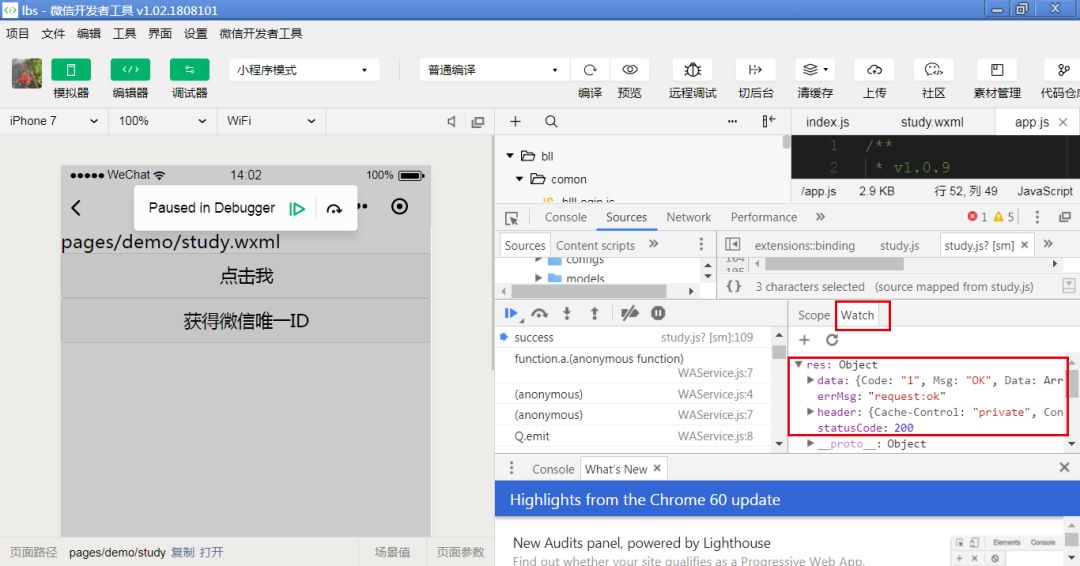Tap the 点击我 button in simulator
Screen dimensions: 1080x566
coord(246,276)
